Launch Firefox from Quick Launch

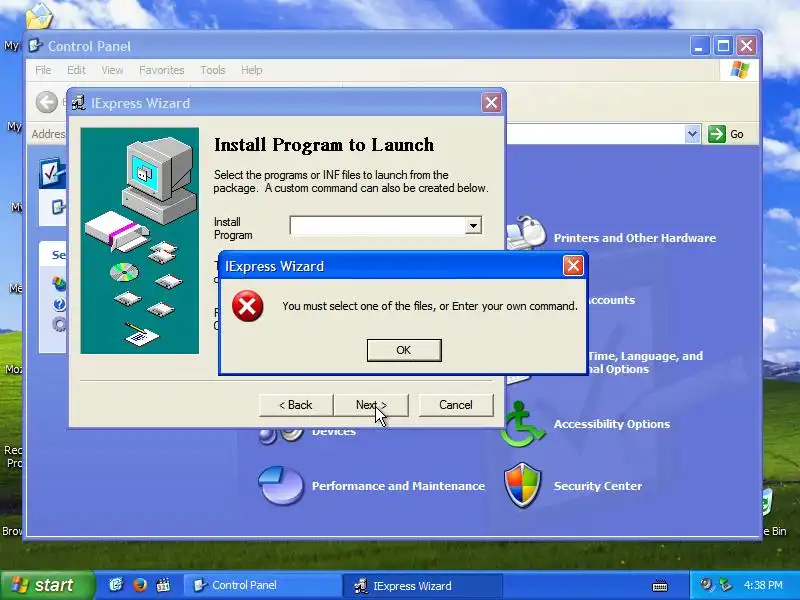[x=139, y=585]
